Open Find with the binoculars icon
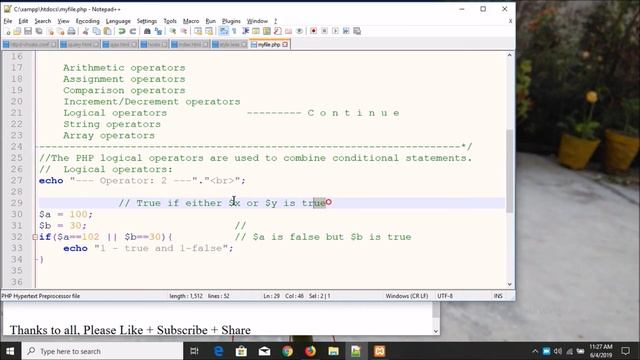 tap(147, 31)
